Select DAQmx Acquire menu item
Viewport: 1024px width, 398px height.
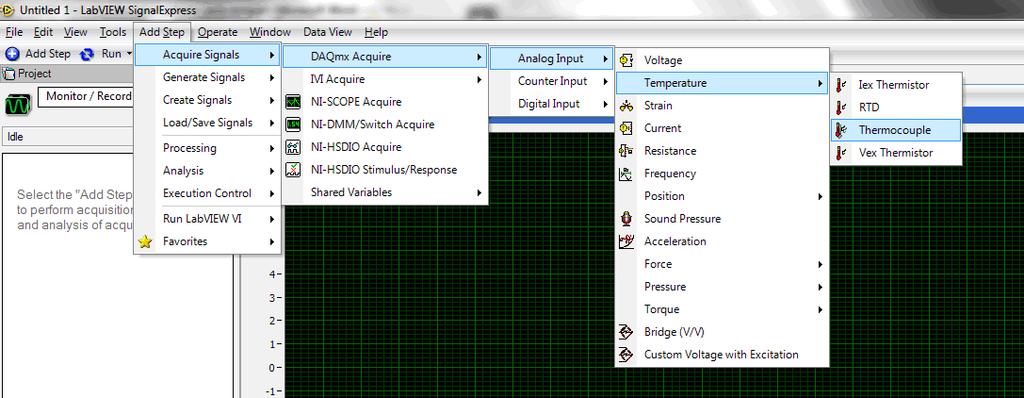385,57
